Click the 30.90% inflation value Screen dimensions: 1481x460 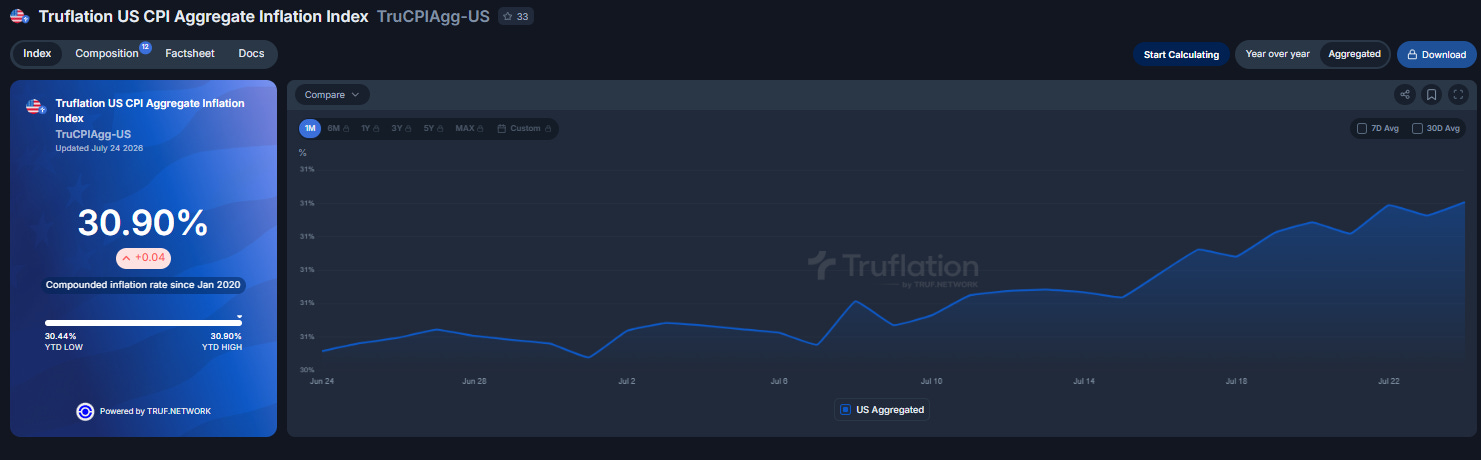tap(143, 223)
